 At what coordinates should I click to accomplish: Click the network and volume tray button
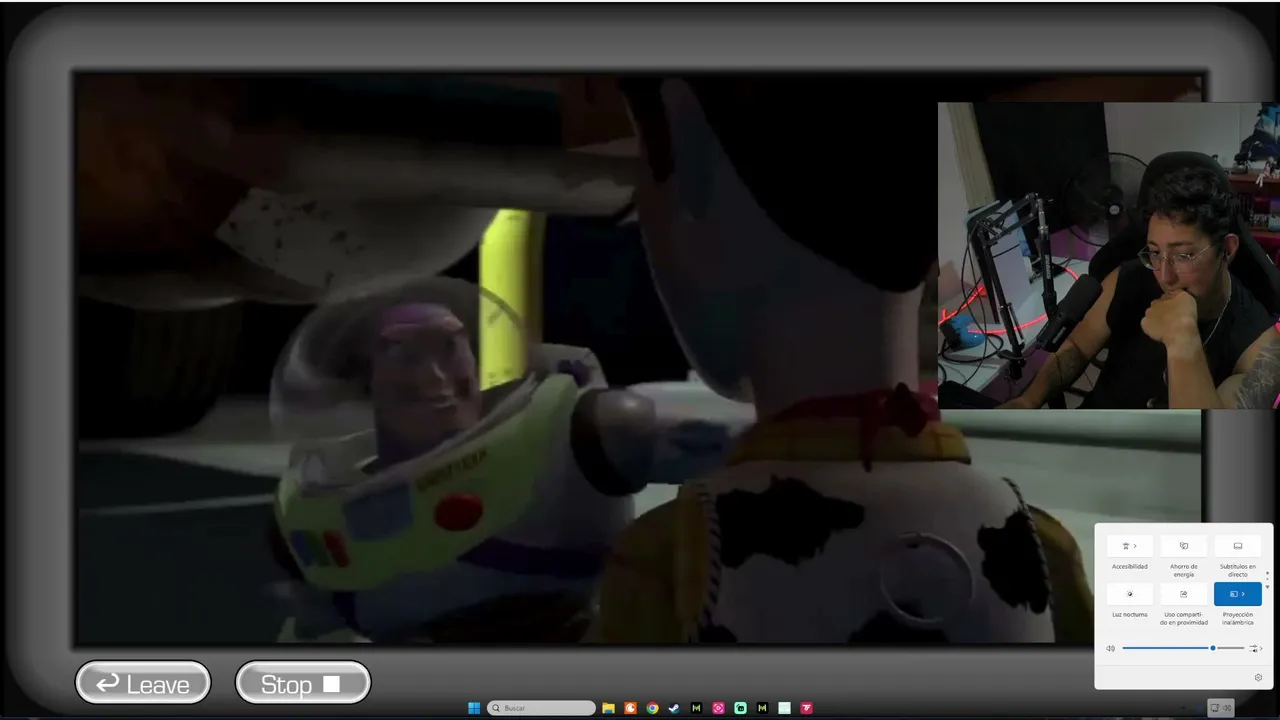coord(1221,708)
